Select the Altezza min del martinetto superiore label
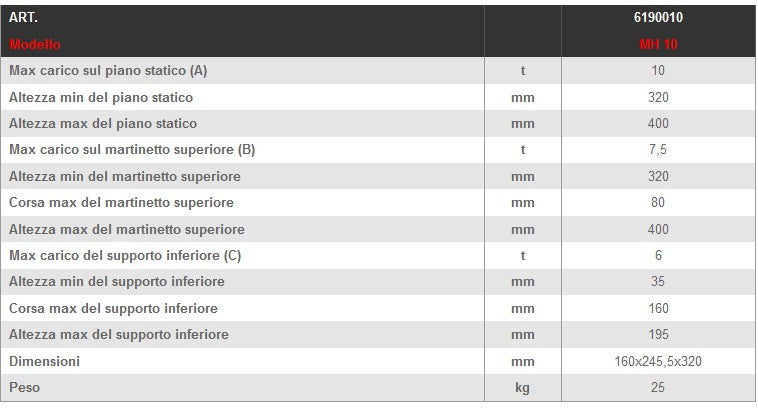The height and width of the screenshot is (408, 758). coord(125,177)
